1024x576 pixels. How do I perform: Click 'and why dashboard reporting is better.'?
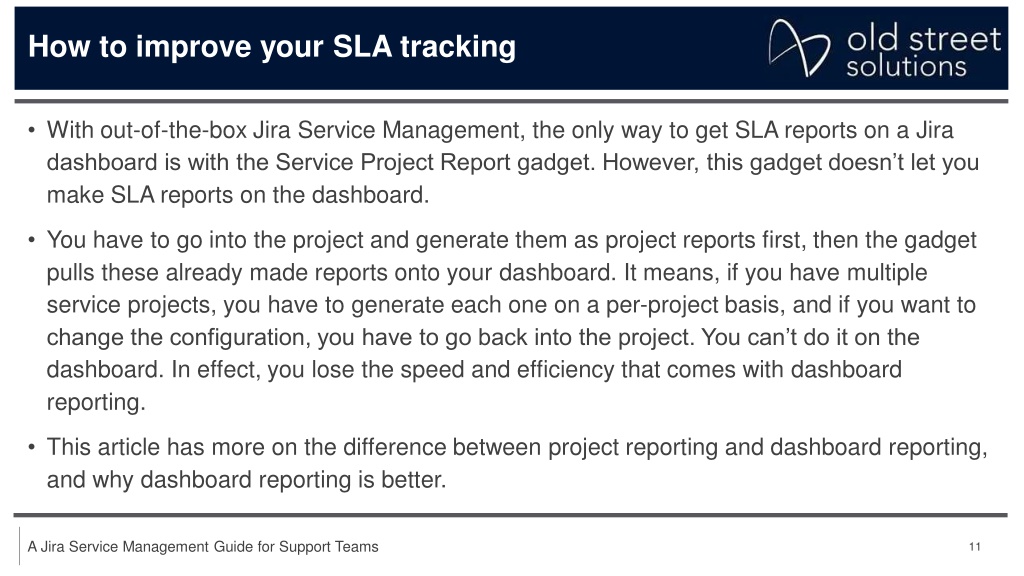pos(246,480)
